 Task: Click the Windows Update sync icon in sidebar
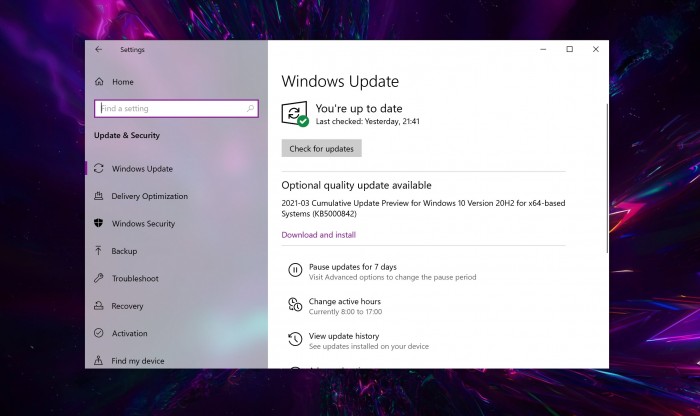pyautogui.click(x=99, y=169)
